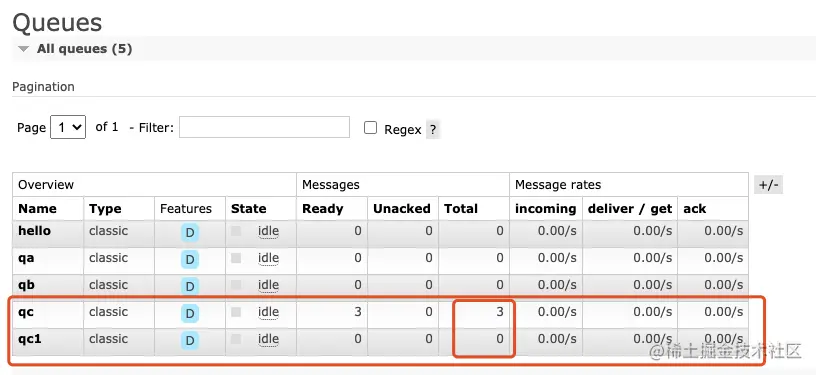Click the idle state label of qa
The image size is (816, 375).
coord(269,258)
